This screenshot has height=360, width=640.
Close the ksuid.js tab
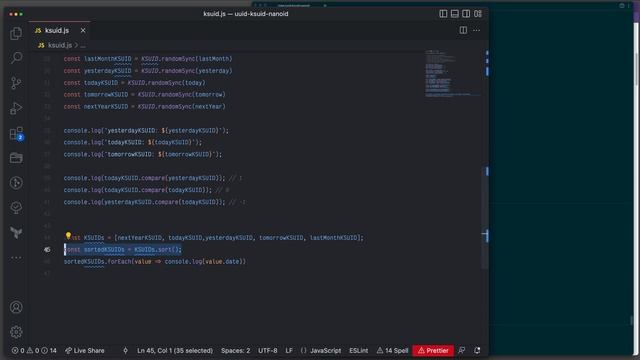pyautogui.click(x=83, y=31)
